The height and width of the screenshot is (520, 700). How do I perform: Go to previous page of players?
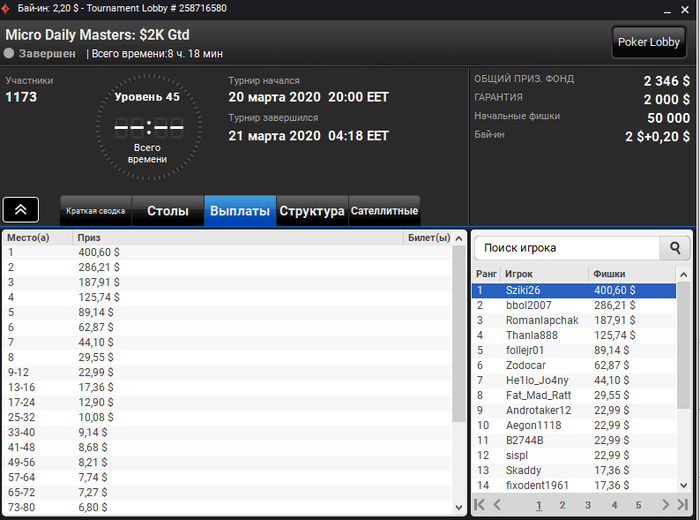coord(497,505)
